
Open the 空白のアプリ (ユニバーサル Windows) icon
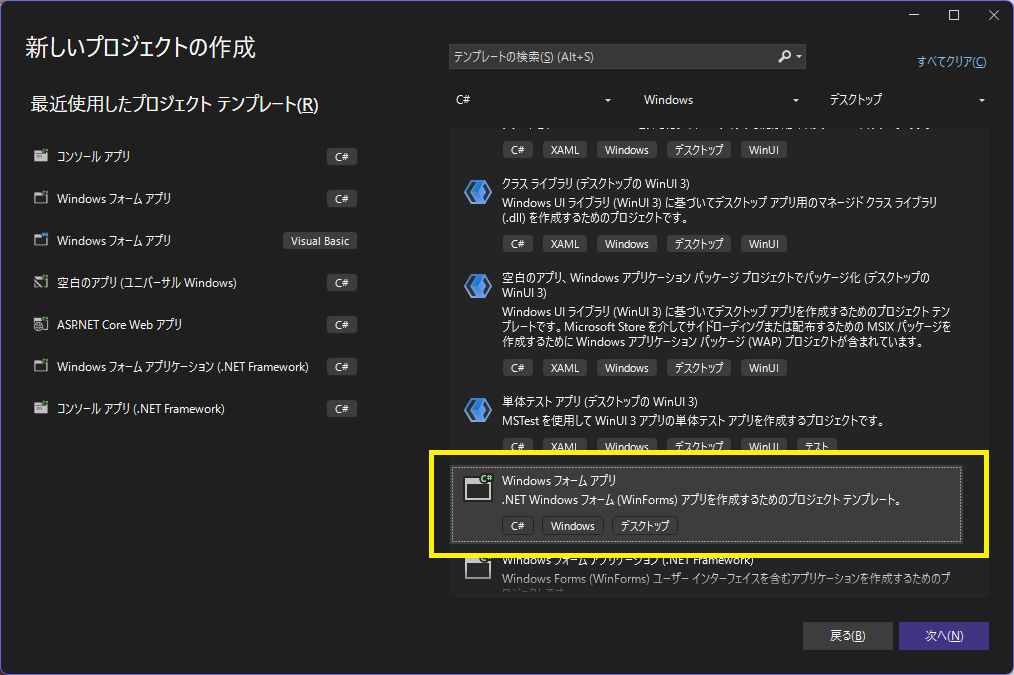click(40, 282)
